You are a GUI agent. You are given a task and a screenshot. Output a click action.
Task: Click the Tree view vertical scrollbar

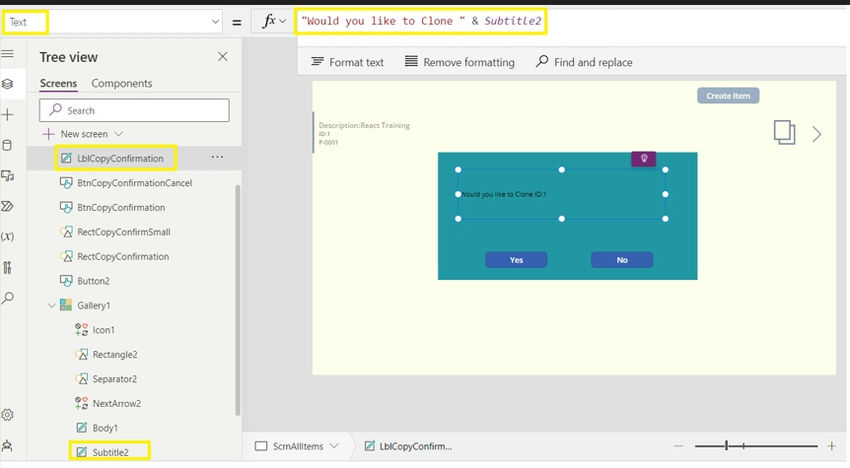pos(237,300)
